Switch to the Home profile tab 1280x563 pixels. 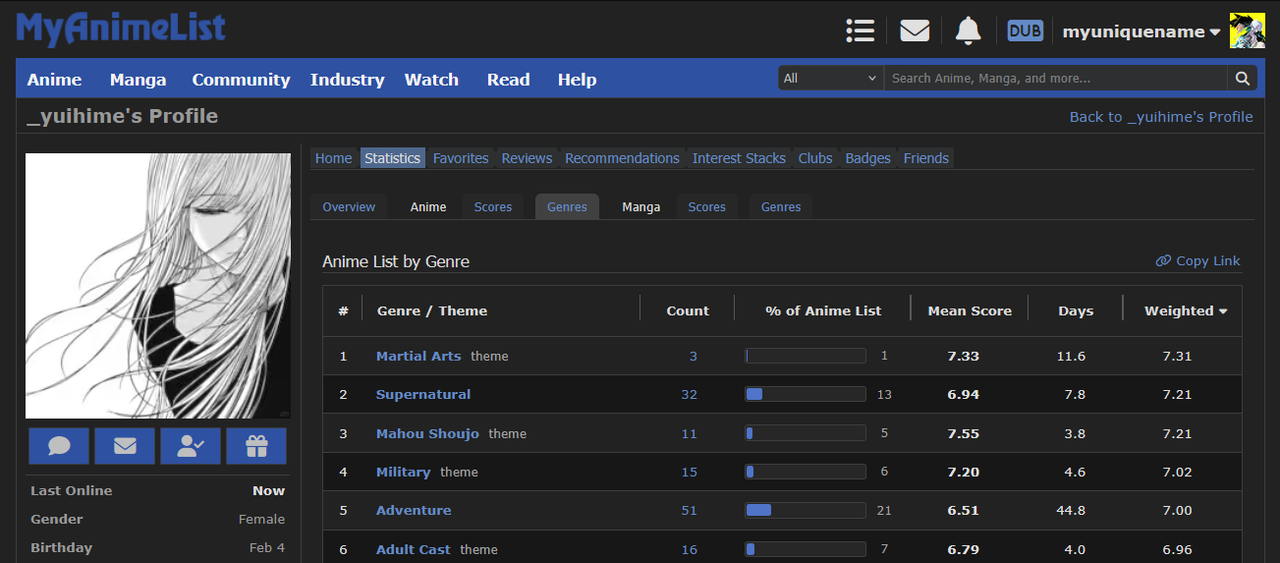[x=333, y=158]
